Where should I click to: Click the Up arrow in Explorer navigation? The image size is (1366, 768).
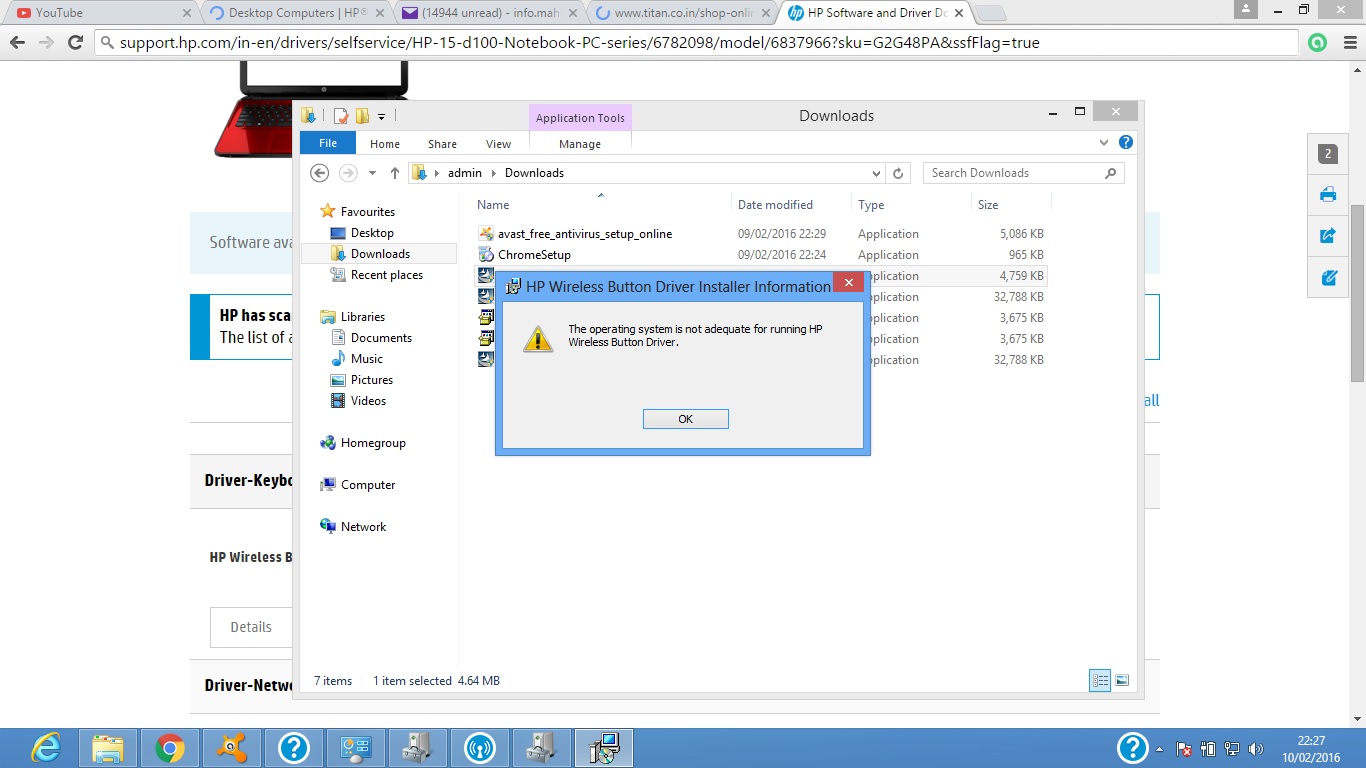(395, 173)
